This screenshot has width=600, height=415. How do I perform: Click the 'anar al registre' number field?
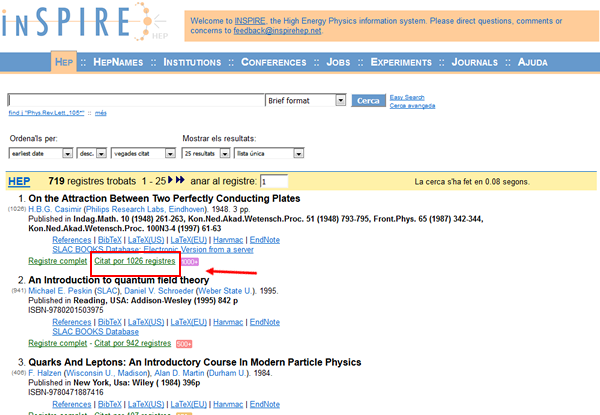tap(274, 182)
